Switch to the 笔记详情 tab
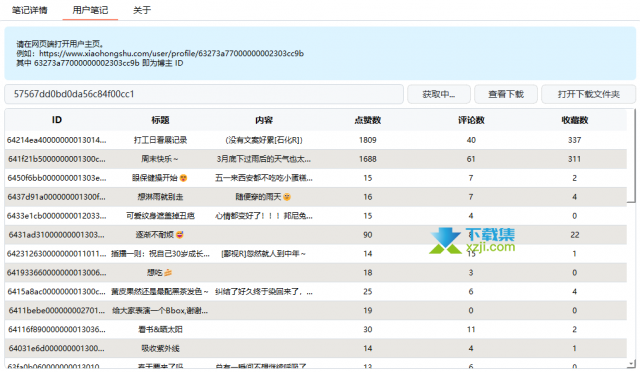This screenshot has height=372, width=640. [29, 10]
